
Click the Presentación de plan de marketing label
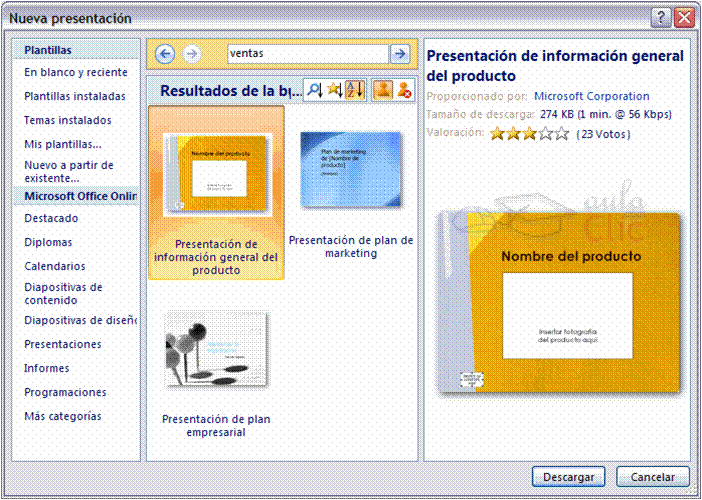click(351, 247)
